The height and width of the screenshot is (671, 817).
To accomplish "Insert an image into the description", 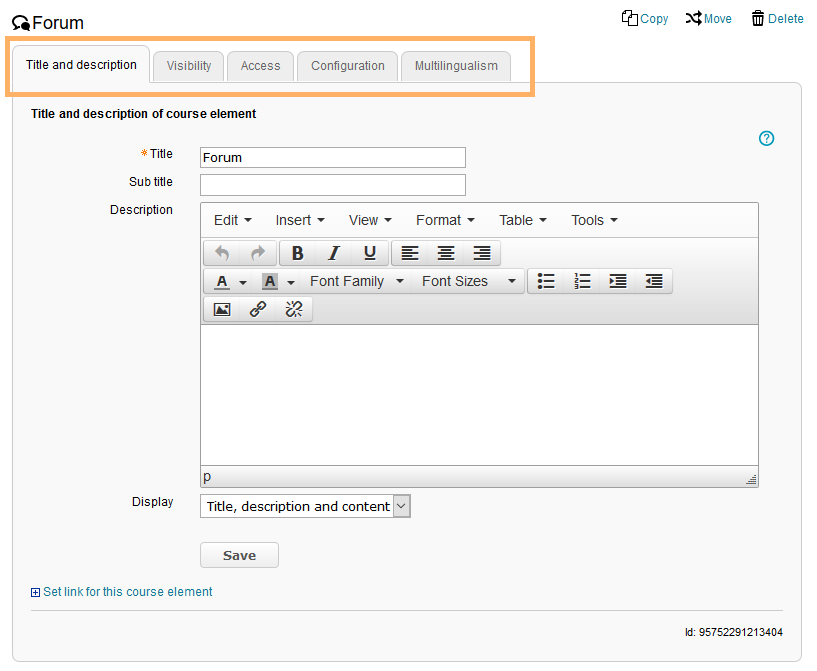I will coord(222,310).
